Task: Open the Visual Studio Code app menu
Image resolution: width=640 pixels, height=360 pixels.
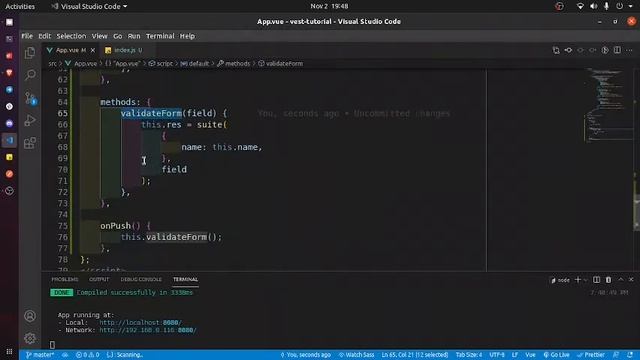Action: point(89,6)
